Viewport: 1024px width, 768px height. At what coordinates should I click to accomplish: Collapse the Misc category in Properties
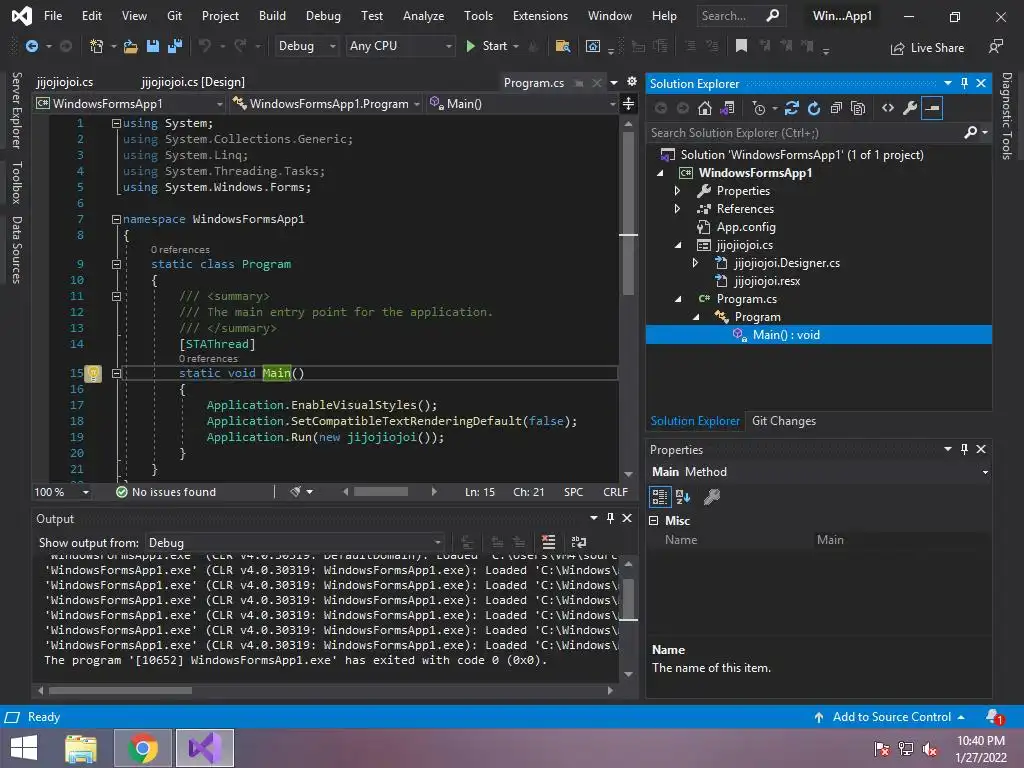tap(654, 520)
